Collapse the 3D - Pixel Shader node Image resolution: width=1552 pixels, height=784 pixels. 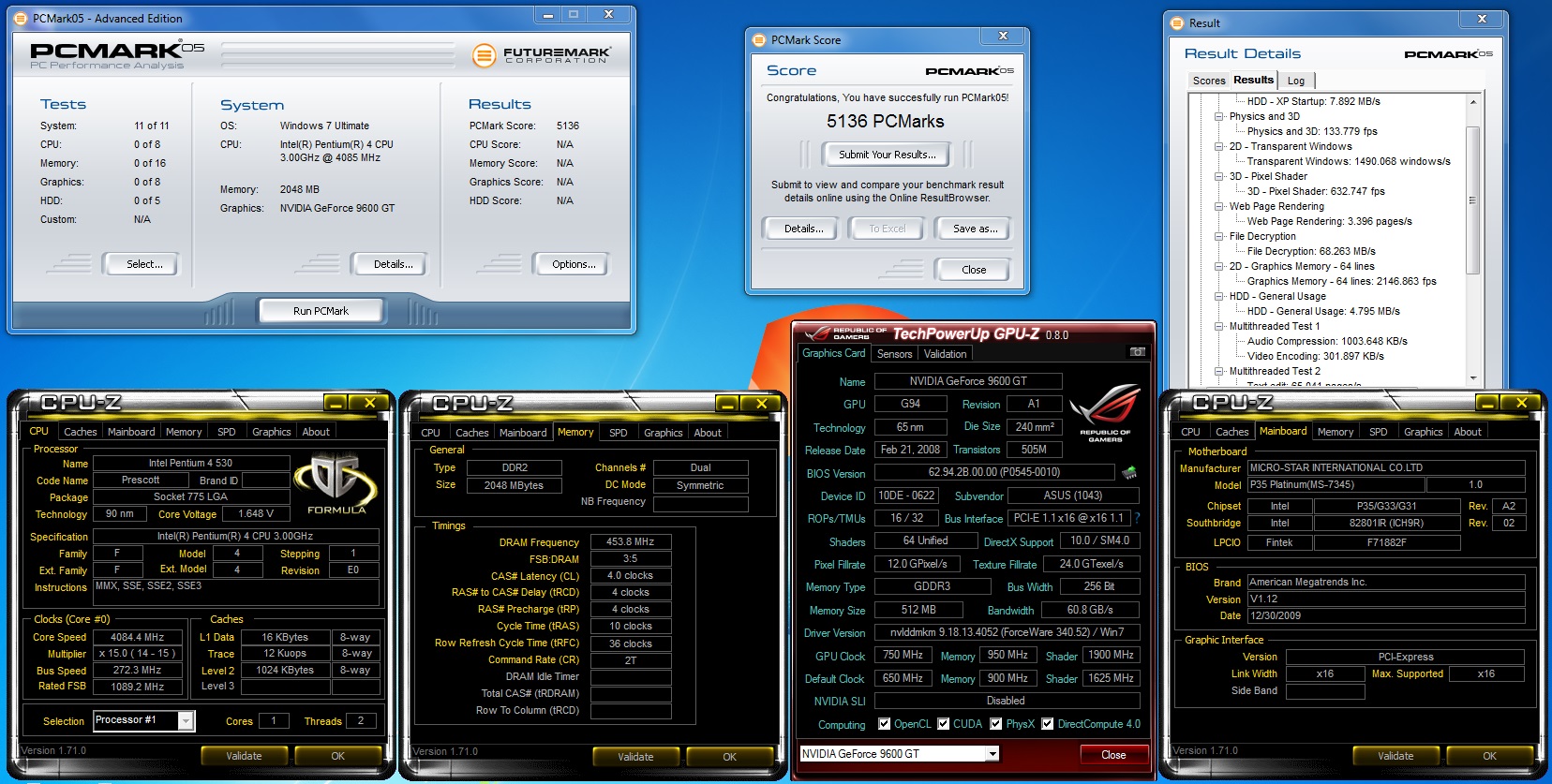click(x=1219, y=177)
